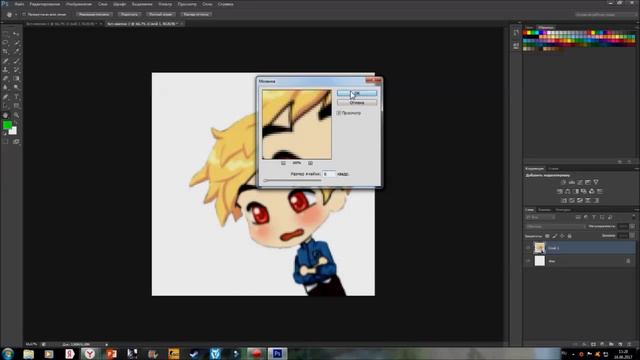Toggle lock transparent pixels
The image size is (640, 360).
tap(547, 236)
